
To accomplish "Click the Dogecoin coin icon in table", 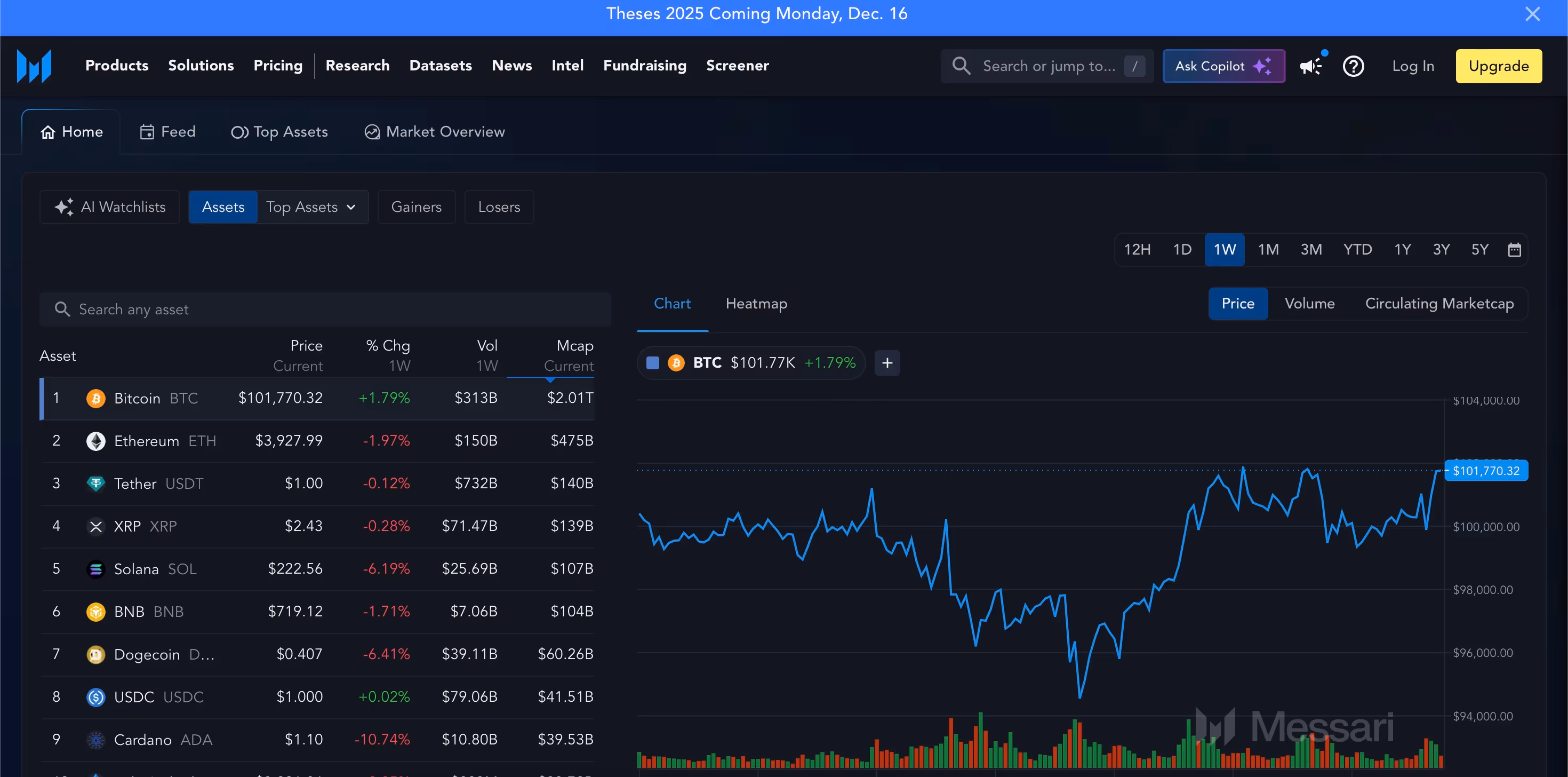I will coord(95,654).
